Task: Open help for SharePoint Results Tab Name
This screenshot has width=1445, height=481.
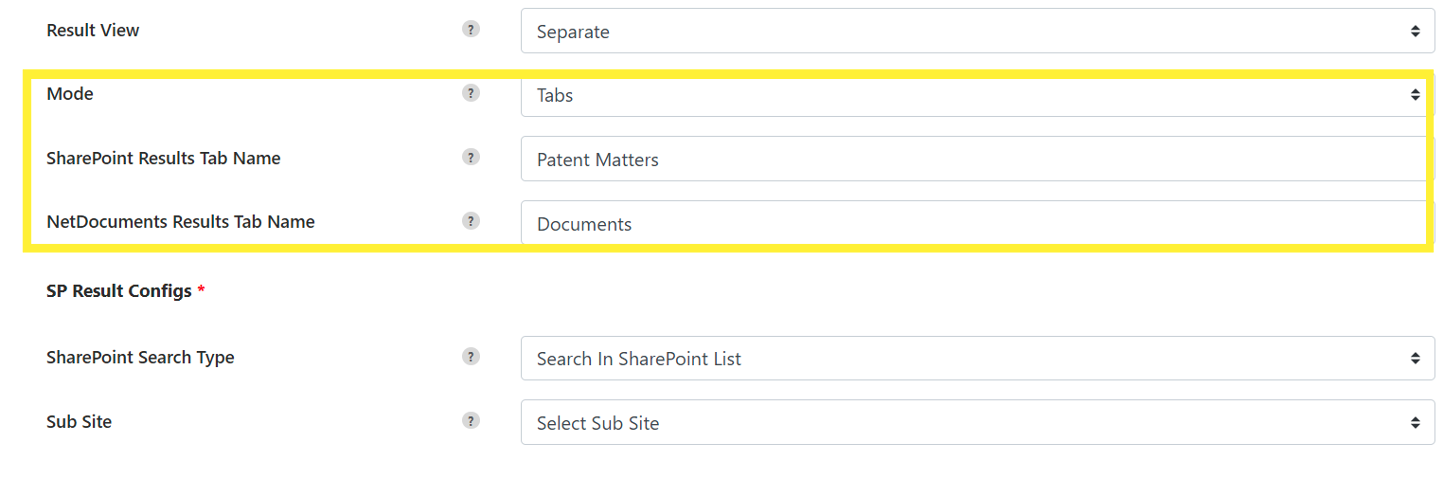Action: point(471,157)
